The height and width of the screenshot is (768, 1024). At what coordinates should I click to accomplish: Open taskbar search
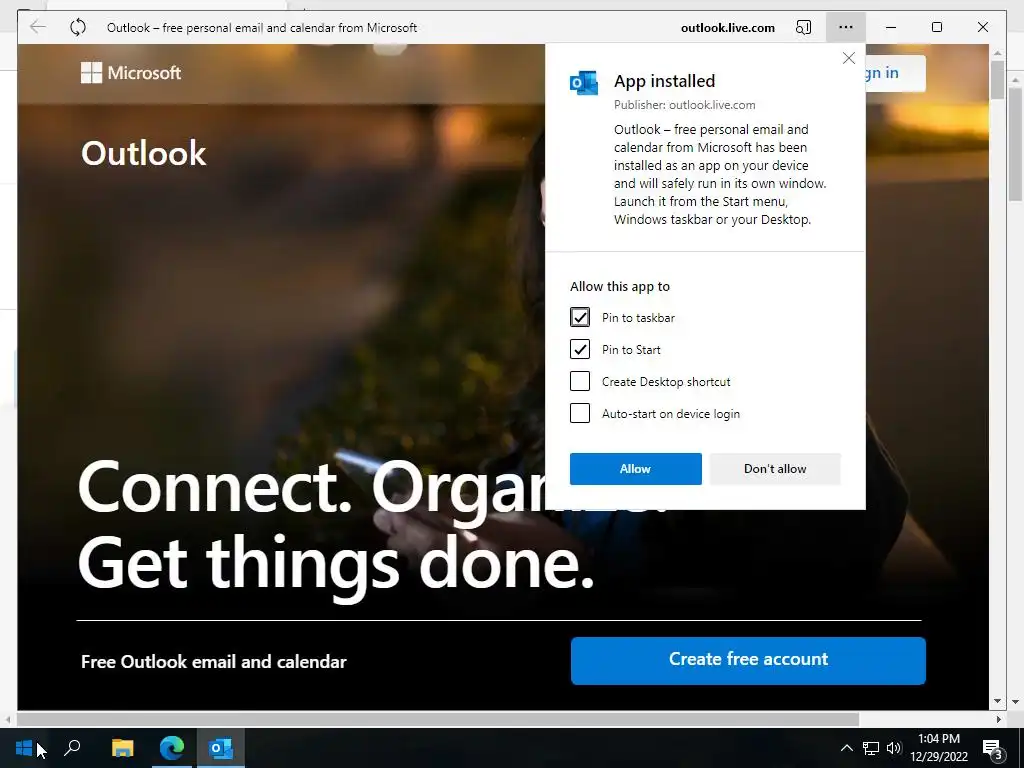point(72,748)
